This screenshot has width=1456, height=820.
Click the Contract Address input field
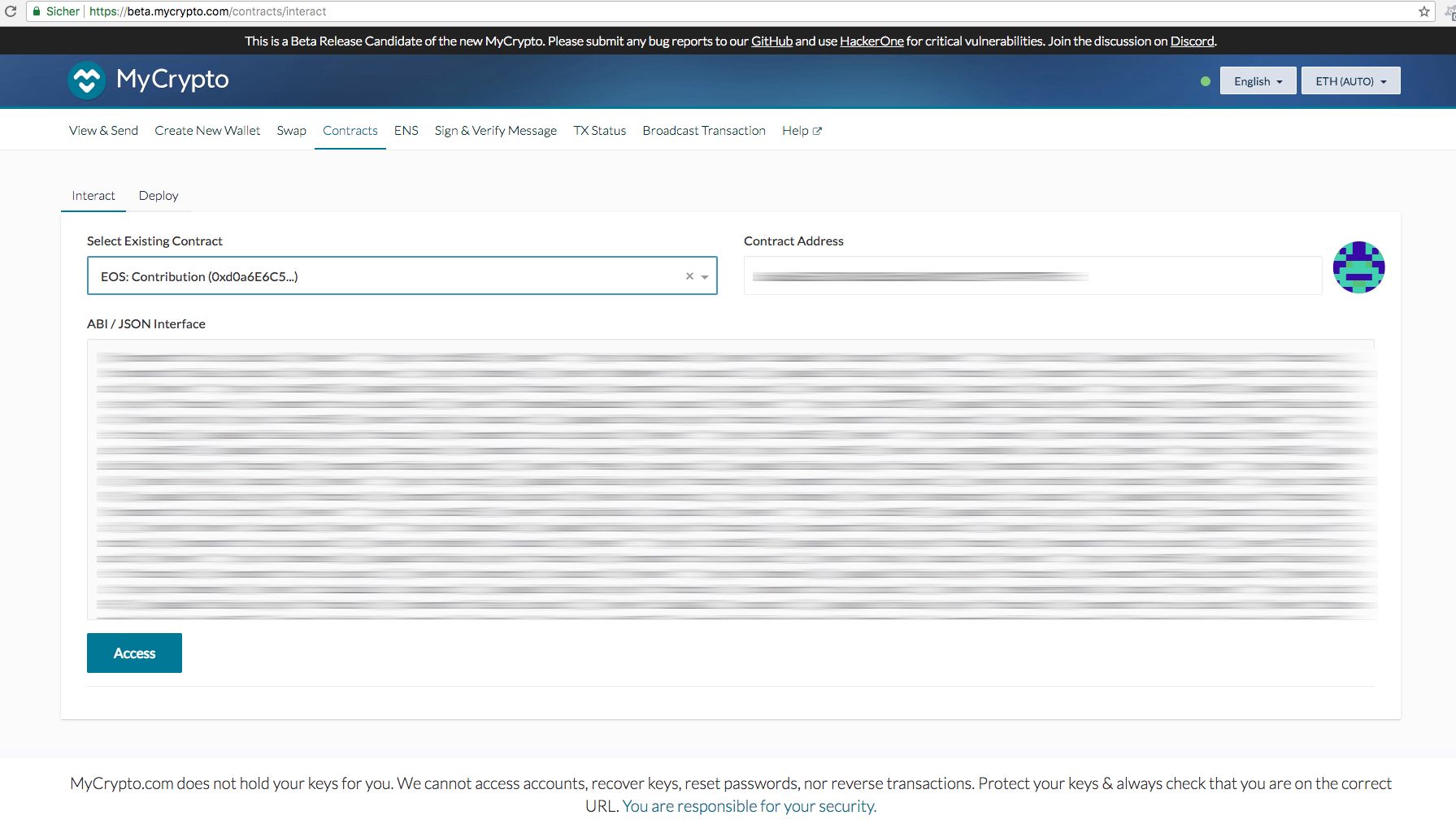(x=1032, y=276)
